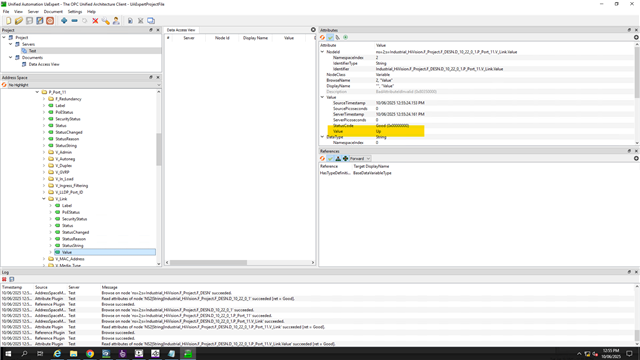The height and width of the screenshot is (360, 640).
Task: Open the Document menu
Action: (53, 12)
